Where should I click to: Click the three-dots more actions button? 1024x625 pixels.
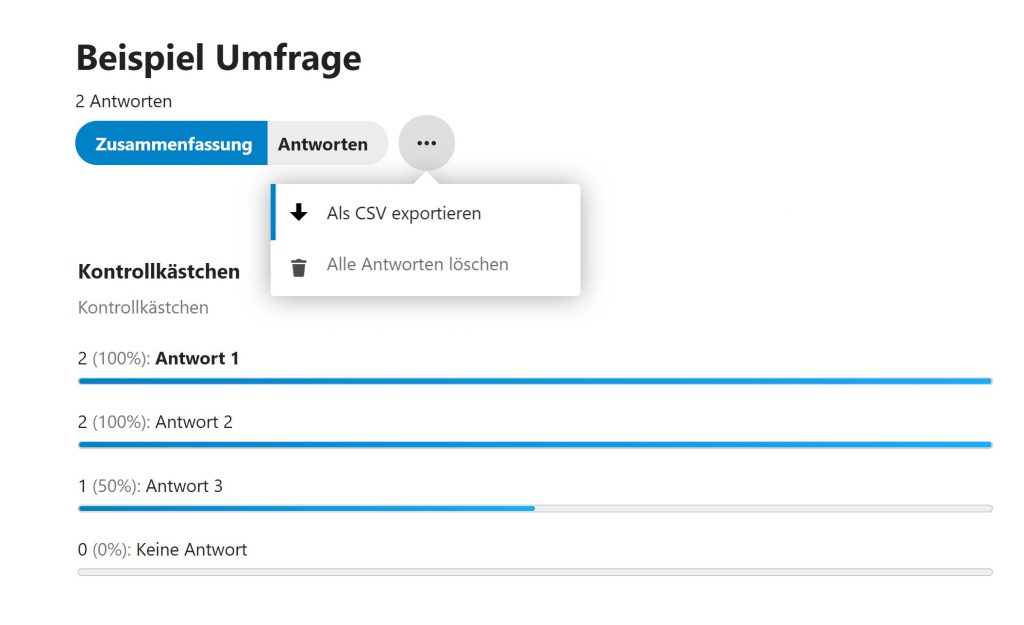coord(426,143)
